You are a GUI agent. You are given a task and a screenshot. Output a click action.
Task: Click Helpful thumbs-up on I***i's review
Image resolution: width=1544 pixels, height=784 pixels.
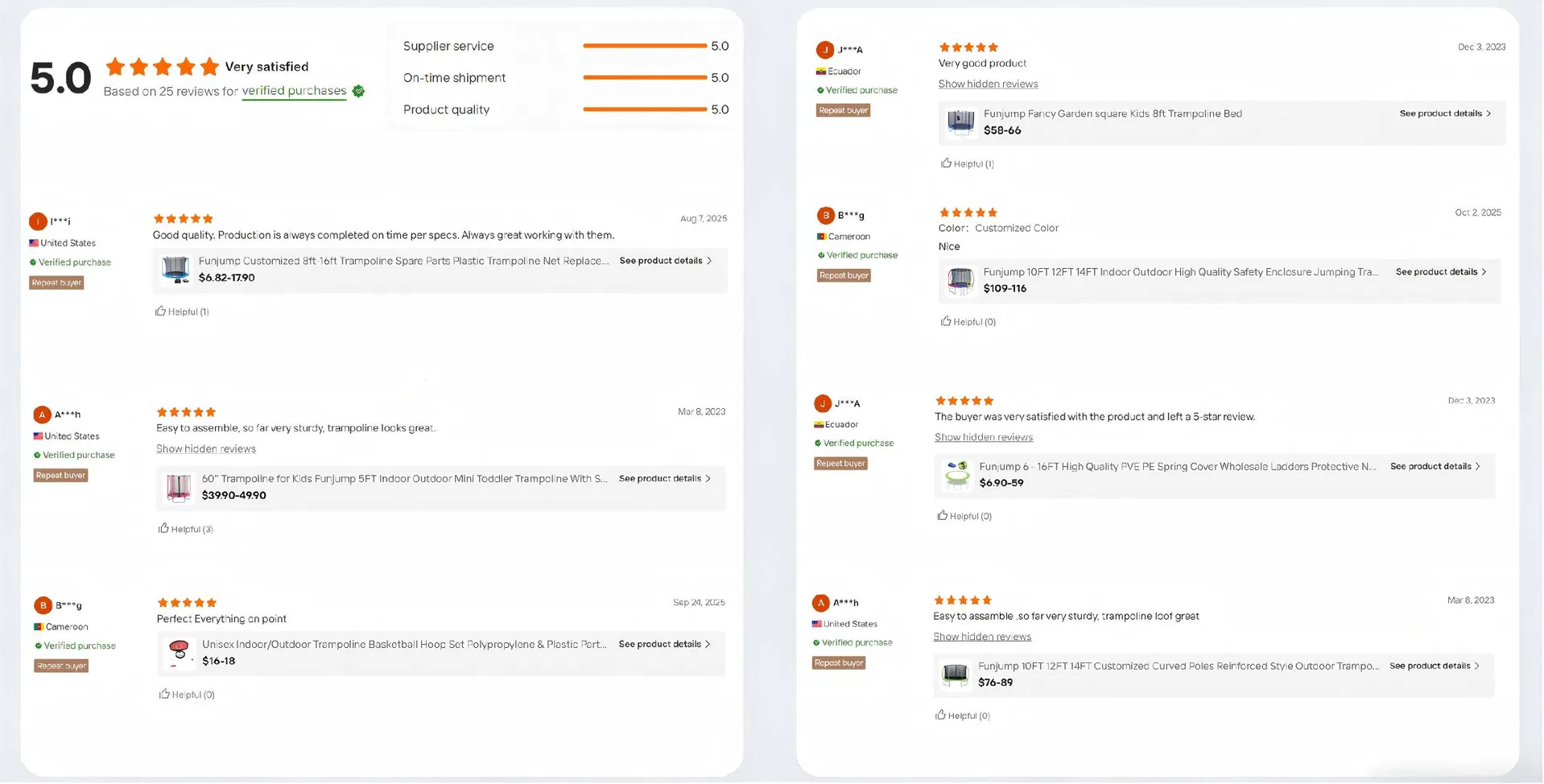tap(161, 312)
